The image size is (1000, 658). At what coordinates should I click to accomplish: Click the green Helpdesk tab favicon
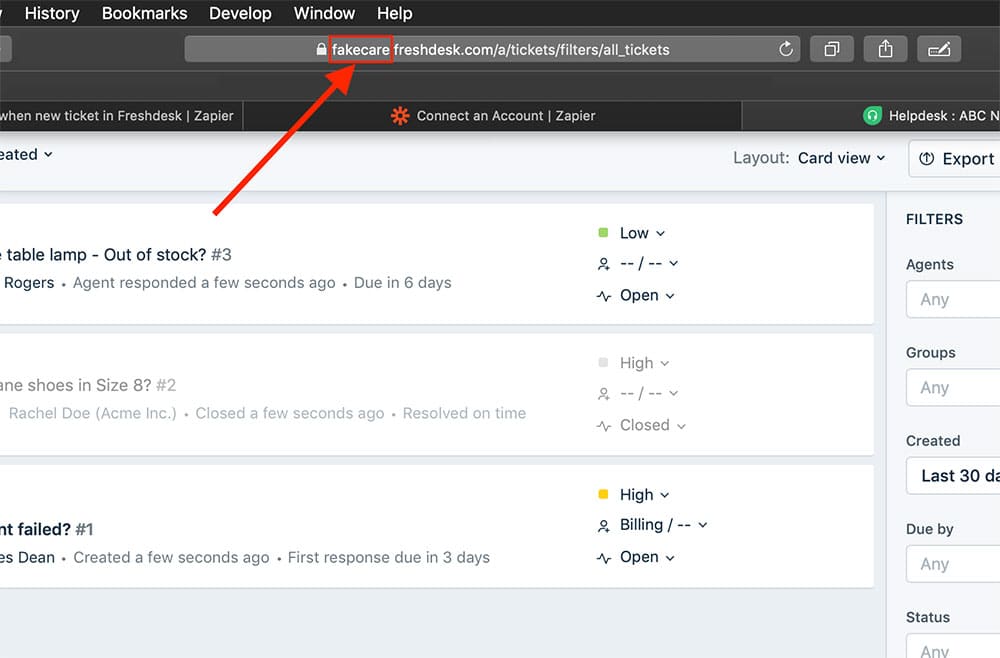coord(872,116)
